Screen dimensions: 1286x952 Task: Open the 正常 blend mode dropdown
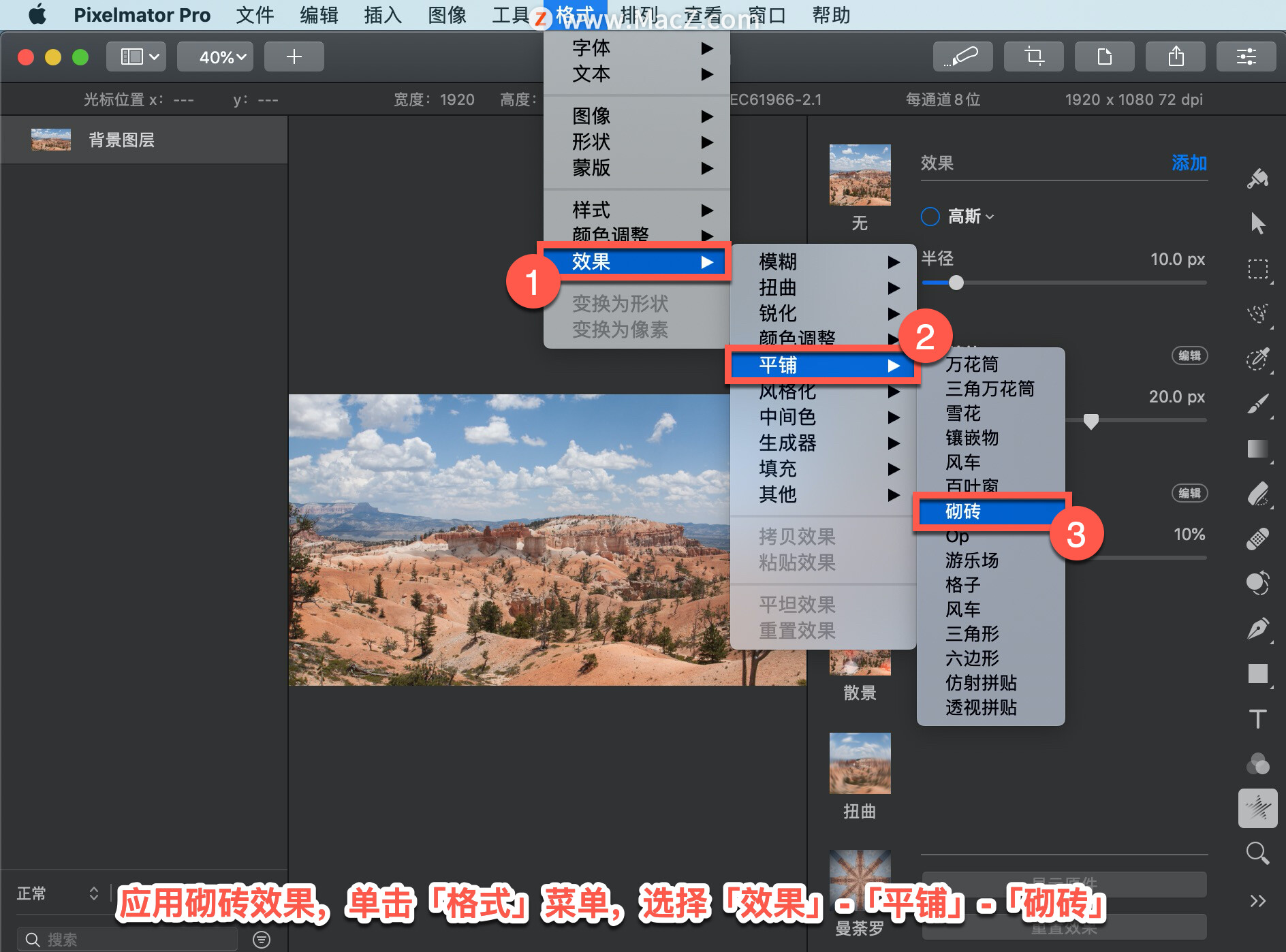58,893
